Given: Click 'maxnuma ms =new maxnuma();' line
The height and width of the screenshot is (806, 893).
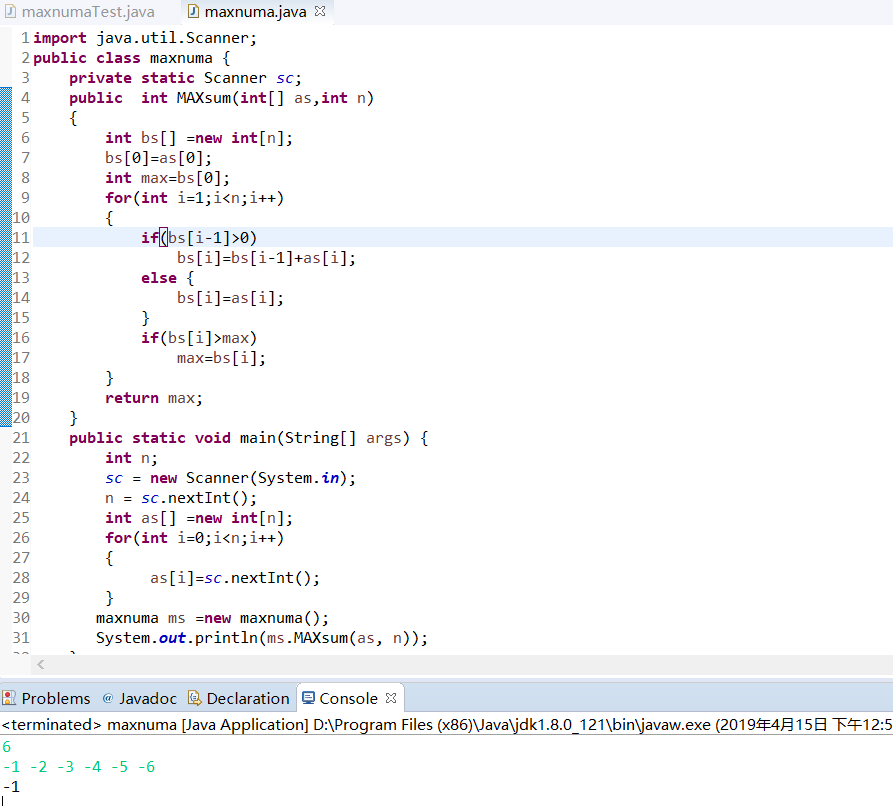Looking at the screenshot, I should click(212, 618).
